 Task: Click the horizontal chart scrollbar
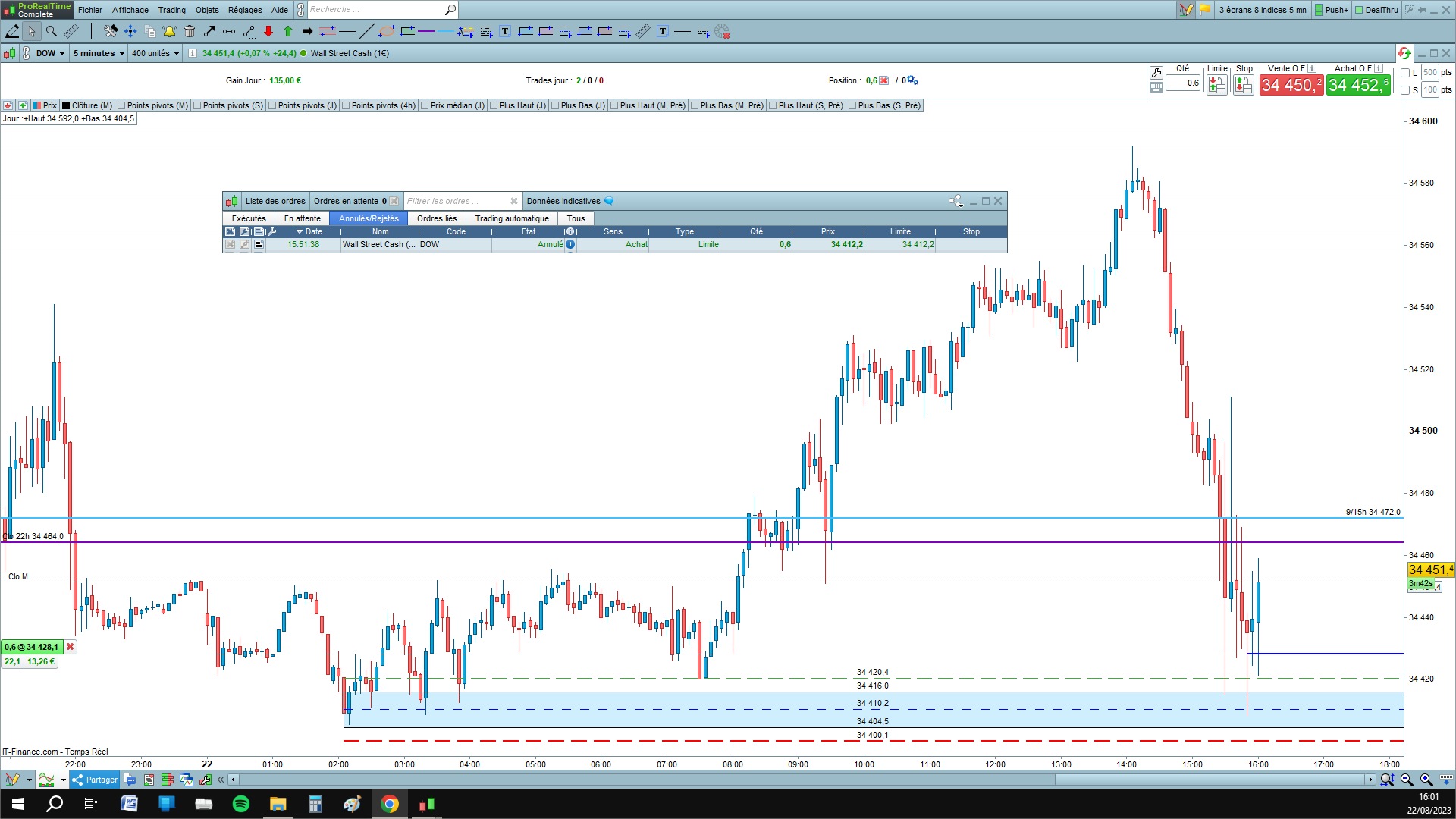click(x=1210, y=780)
